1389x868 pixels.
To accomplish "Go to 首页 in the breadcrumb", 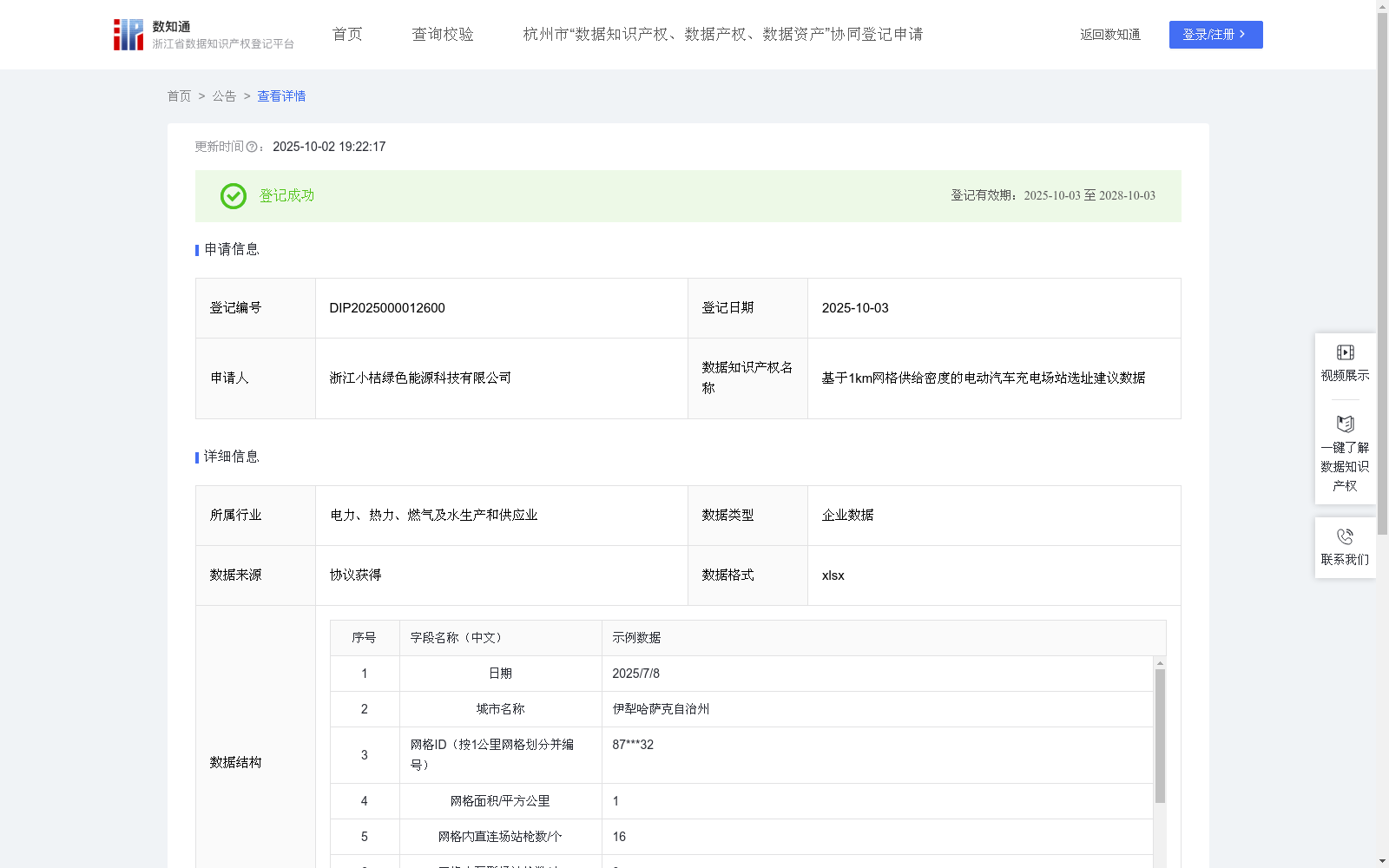I will [179, 96].
